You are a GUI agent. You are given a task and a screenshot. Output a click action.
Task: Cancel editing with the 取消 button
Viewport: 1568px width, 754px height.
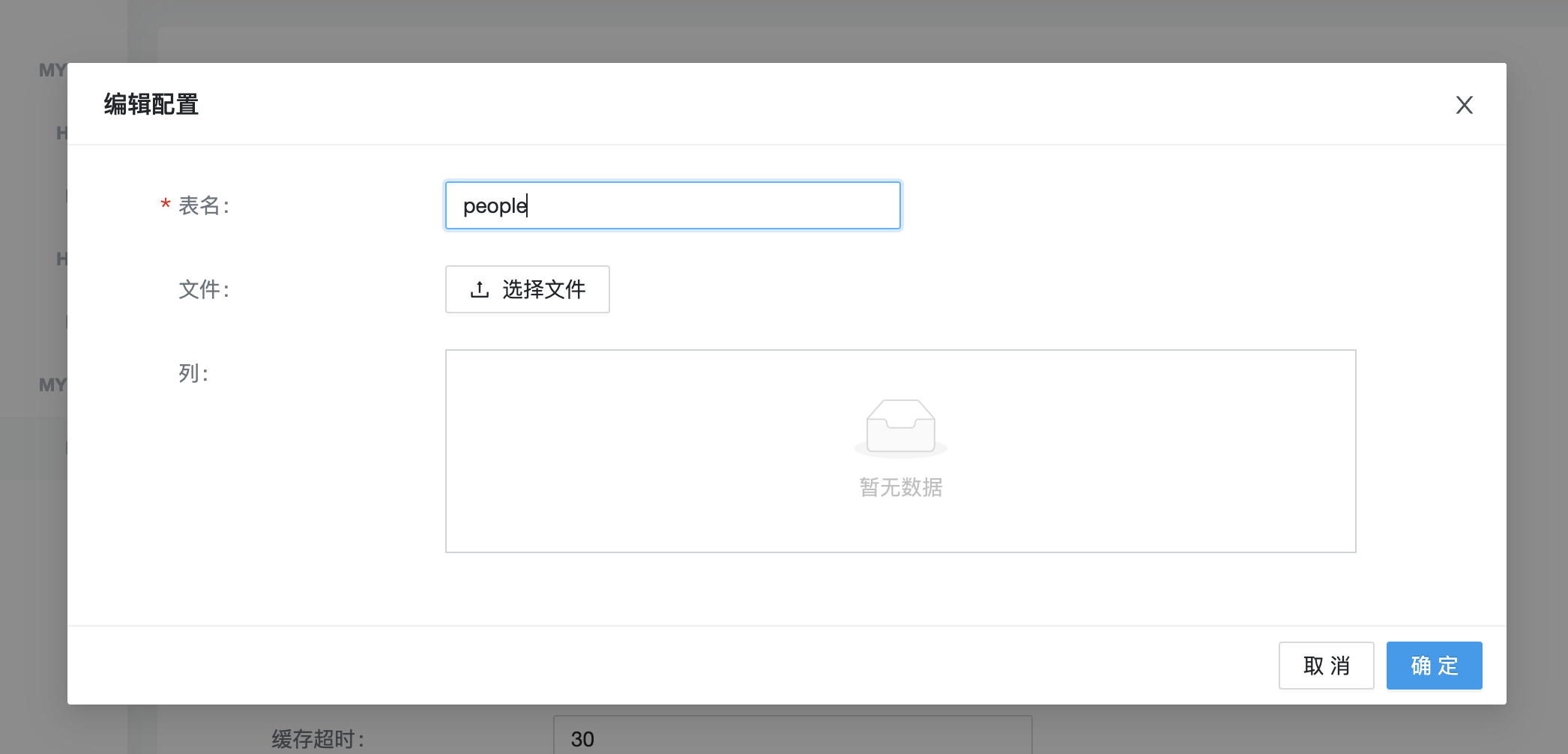1326,666
